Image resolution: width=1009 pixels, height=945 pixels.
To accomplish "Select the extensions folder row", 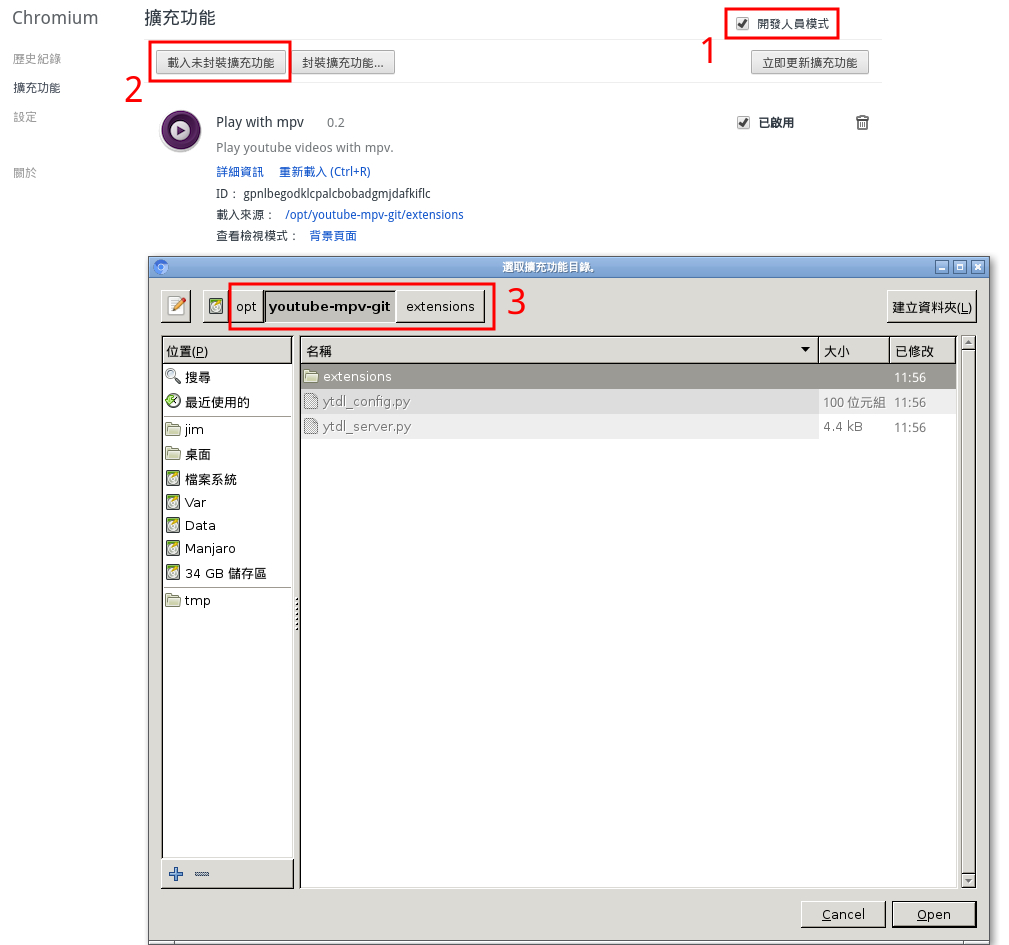I will (x=628, y=376).
